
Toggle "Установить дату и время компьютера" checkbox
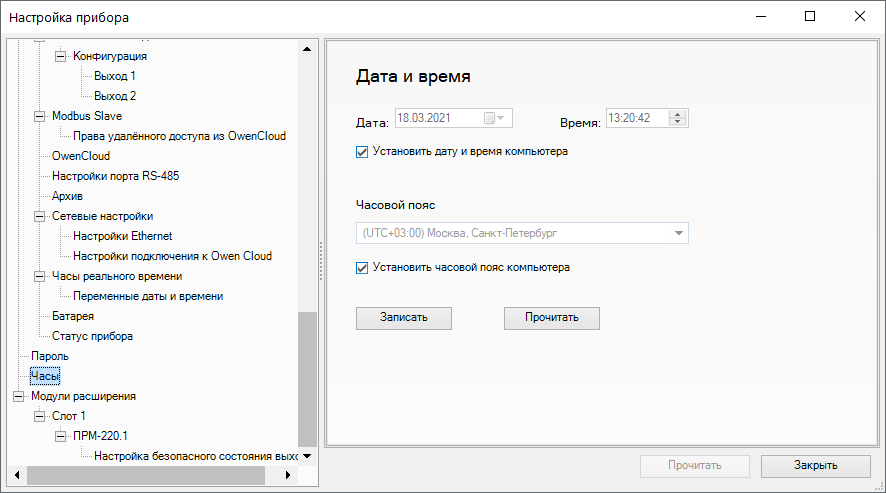tap(362, 152)
